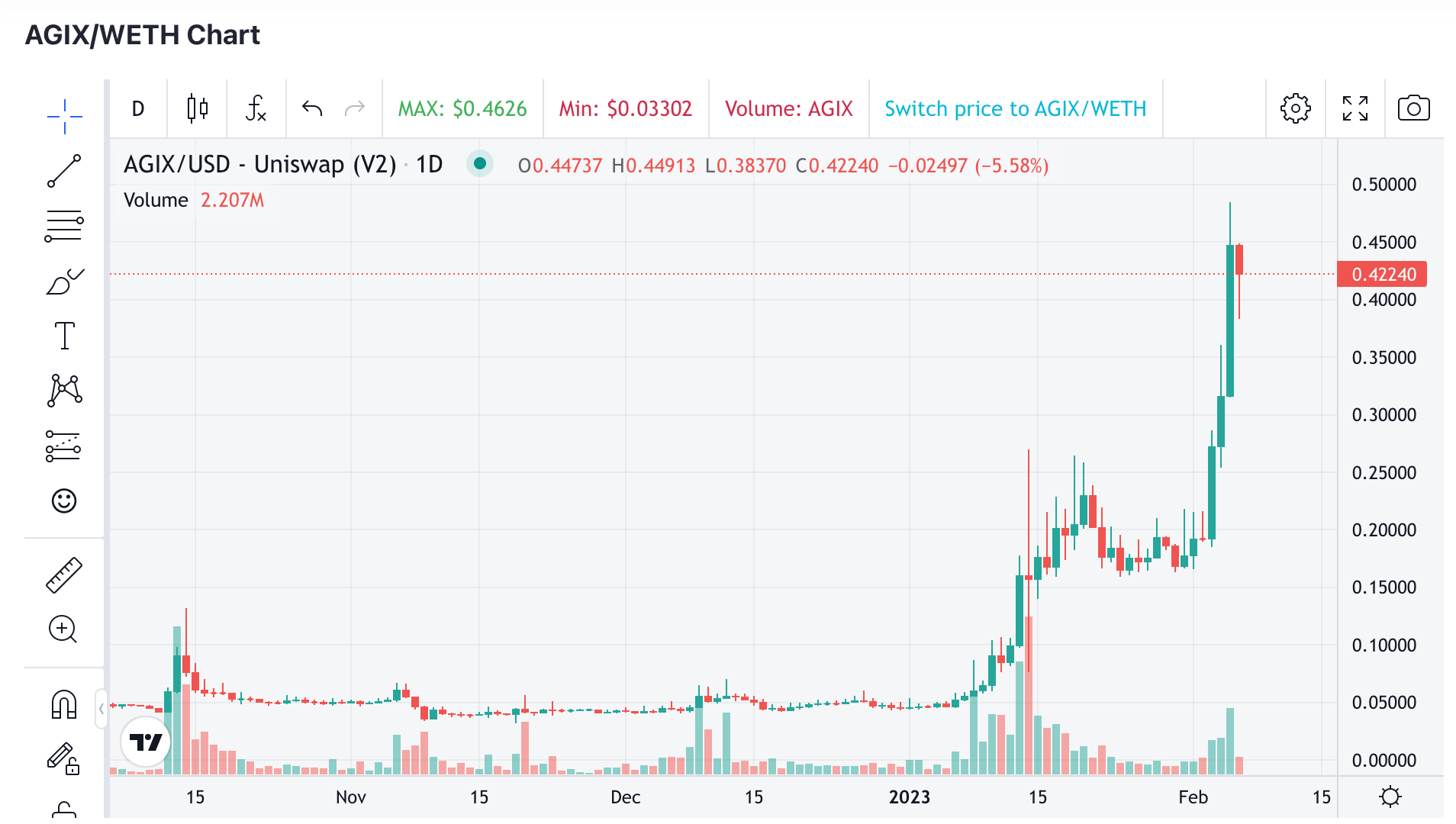Select the text annotation tool

[x=64, y=336]
